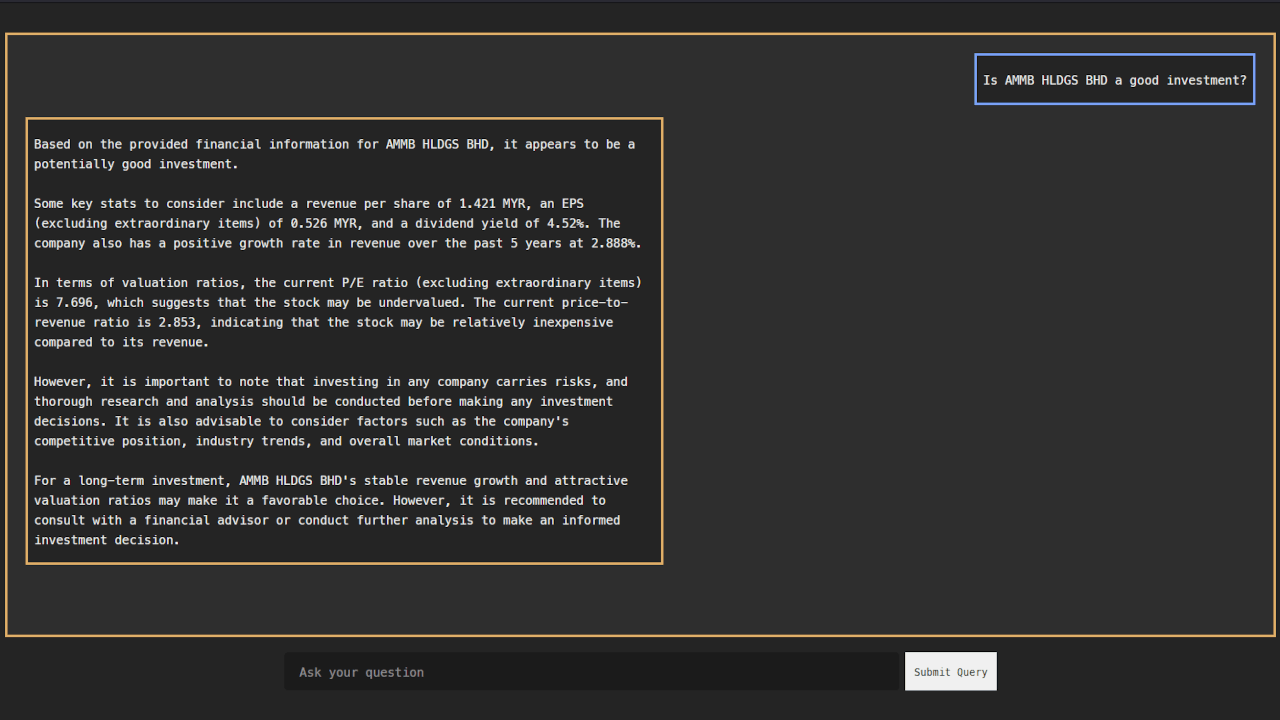The height and width of the screenshot is (720, 1280).
Task: Select the "Is AMMB HLDGS BHD a good investment?" message
Action: coord(1115,80)
